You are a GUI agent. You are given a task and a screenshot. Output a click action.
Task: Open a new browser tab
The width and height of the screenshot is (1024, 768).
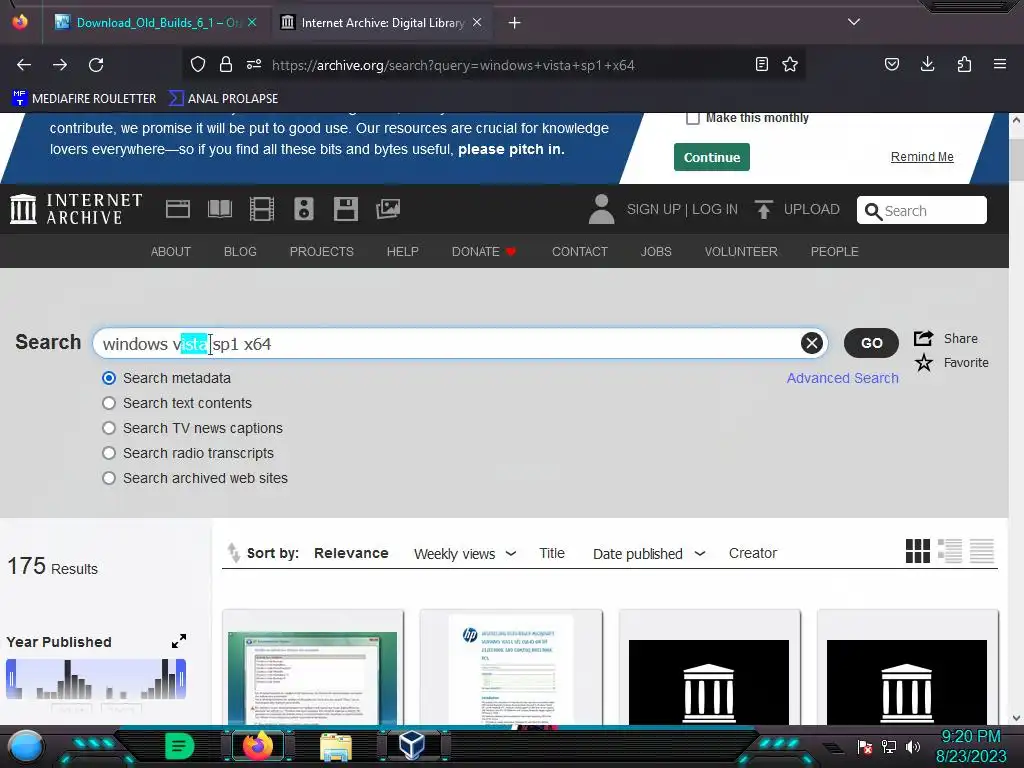(515, 23)
